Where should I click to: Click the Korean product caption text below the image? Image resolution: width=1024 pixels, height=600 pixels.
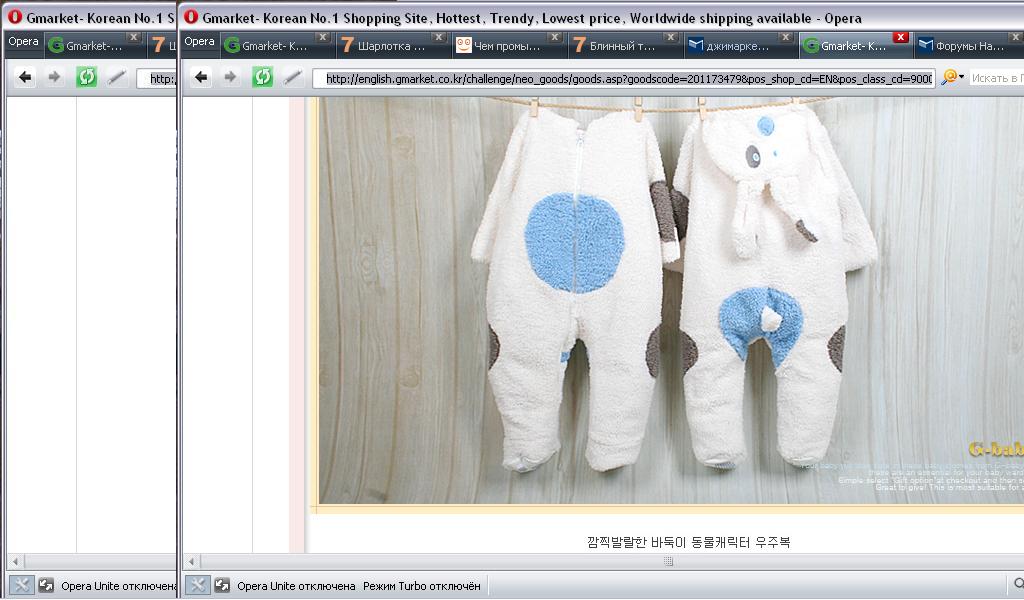pos(688,542)
